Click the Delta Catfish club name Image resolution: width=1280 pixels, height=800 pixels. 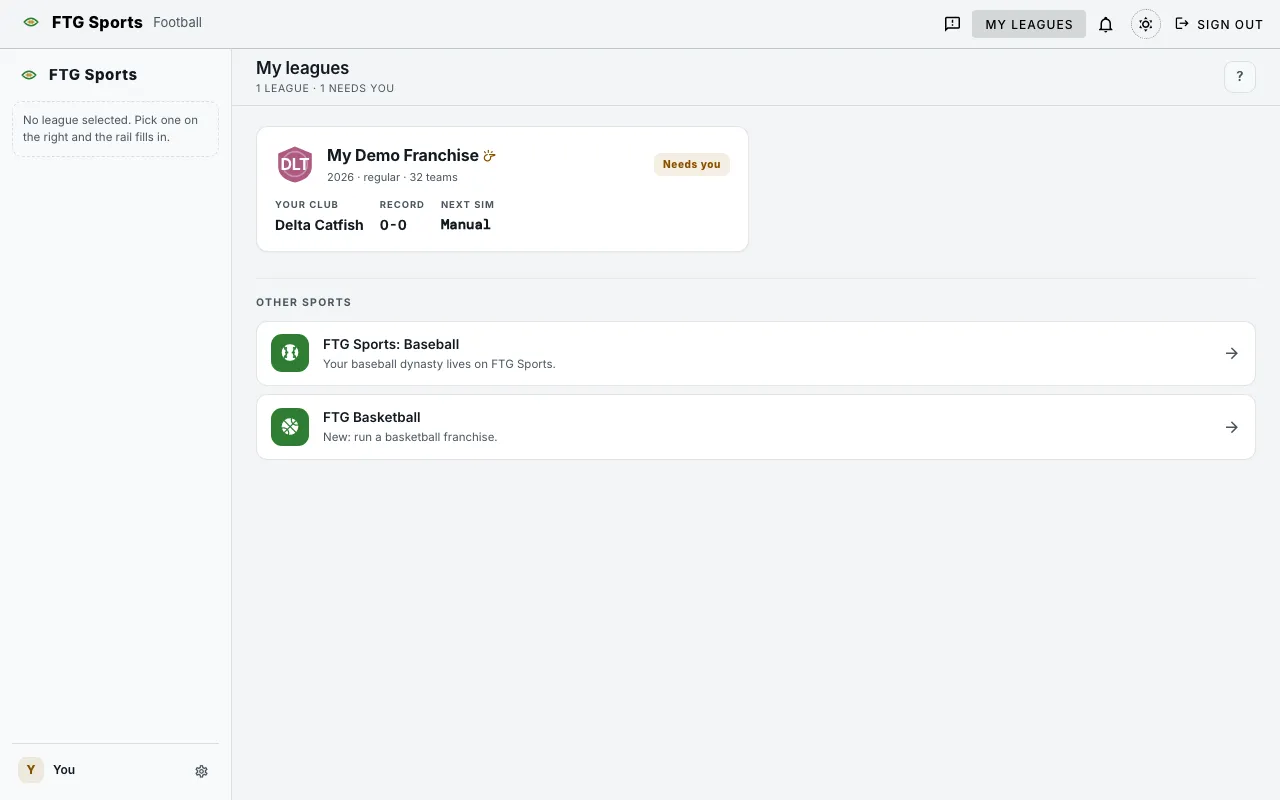point(319,225)
